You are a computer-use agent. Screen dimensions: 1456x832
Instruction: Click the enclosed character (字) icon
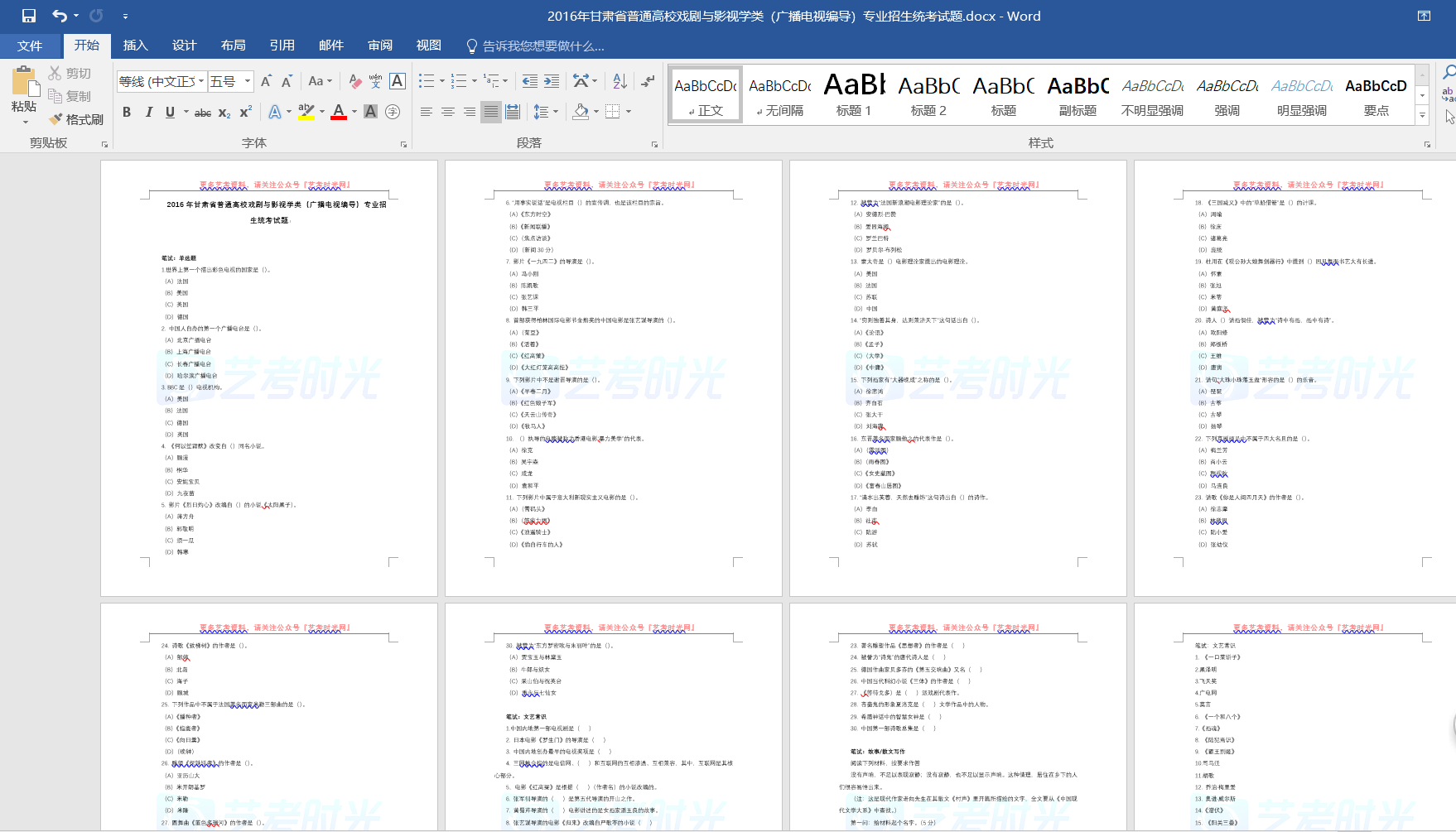(x=393, y=112)
